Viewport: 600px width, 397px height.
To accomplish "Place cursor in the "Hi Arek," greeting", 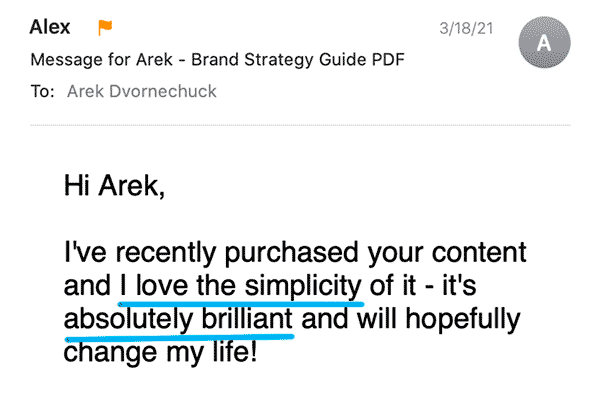I will tap(114, 186).
